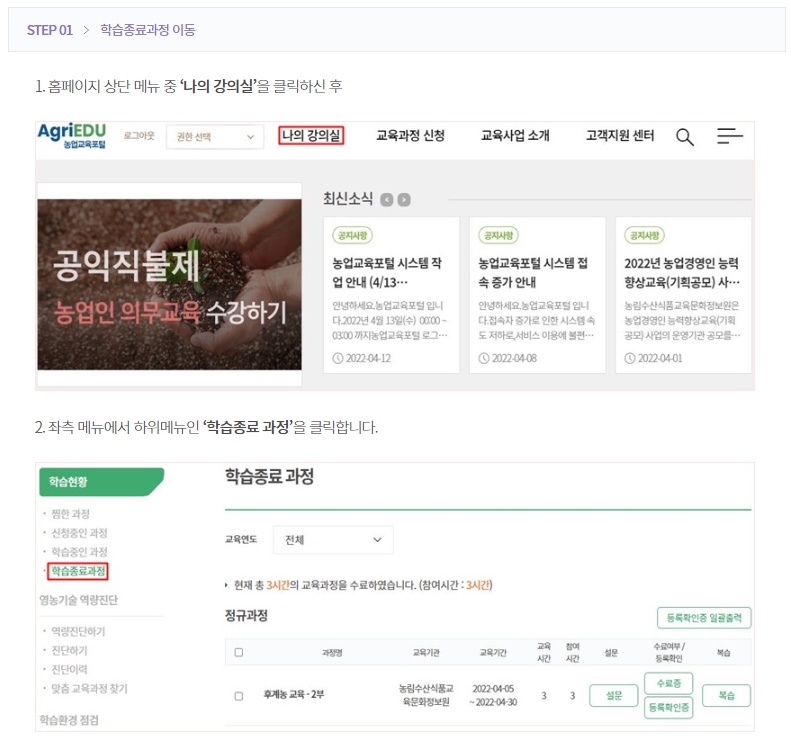Check the box for 후계농 교육 - 2부
This screenshot has width=791, height=738.
(x=238, y=695)
